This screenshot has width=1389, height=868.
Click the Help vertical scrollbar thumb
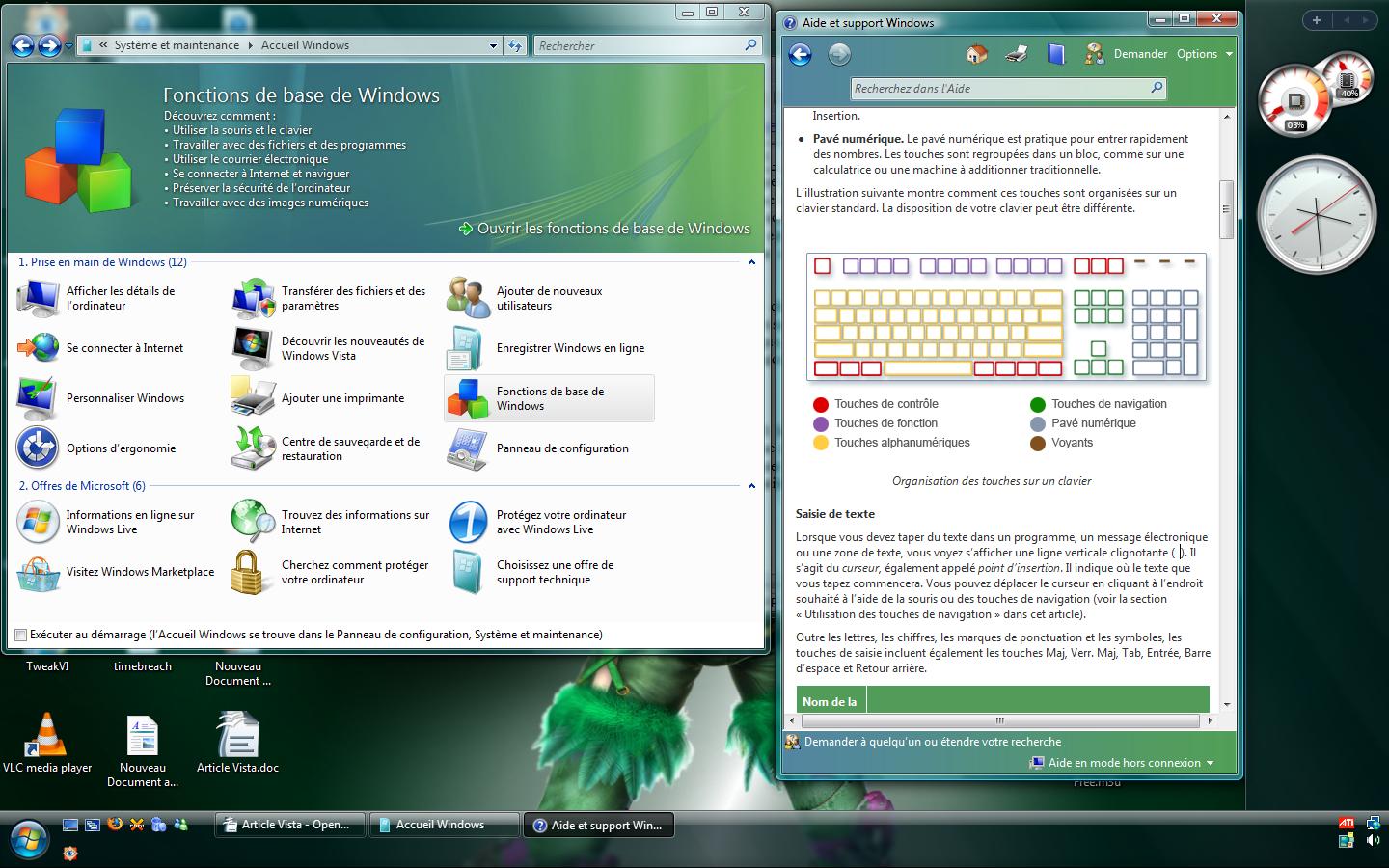pyautogui.click(x=1227, y=209)
